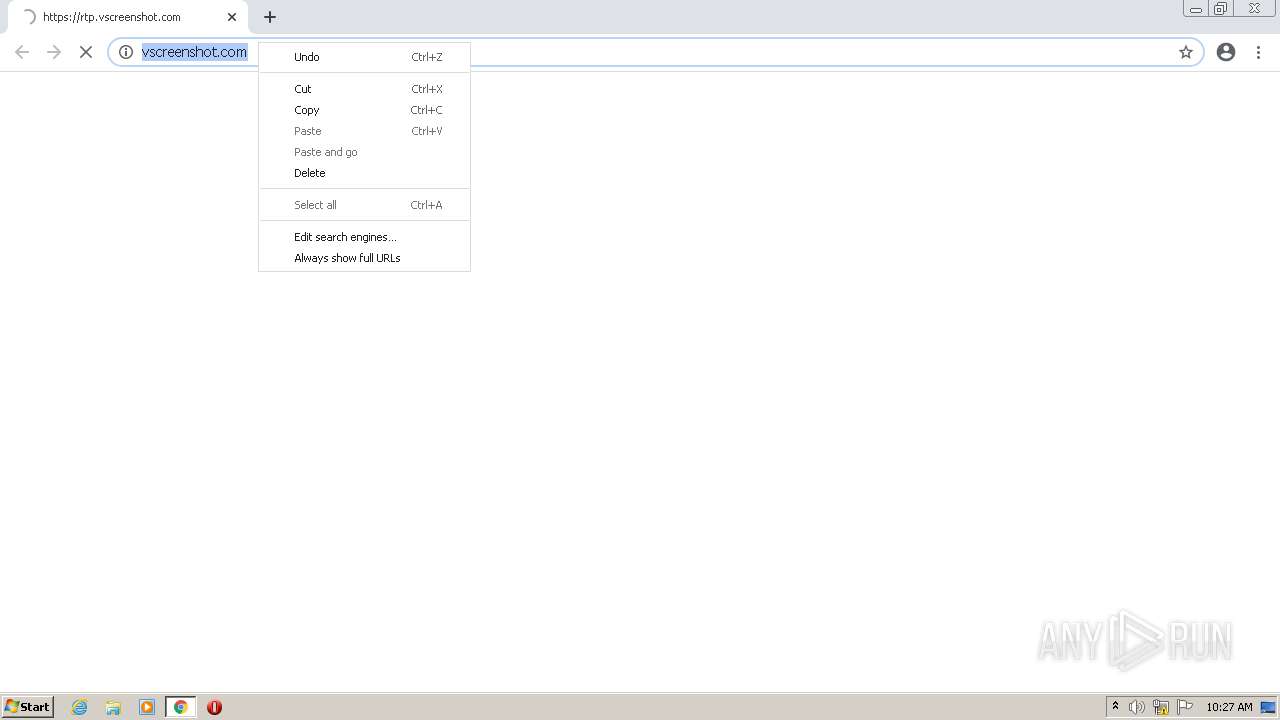
Task: Open the volume speaker tray icon
Action: [x=1137, y=707]
